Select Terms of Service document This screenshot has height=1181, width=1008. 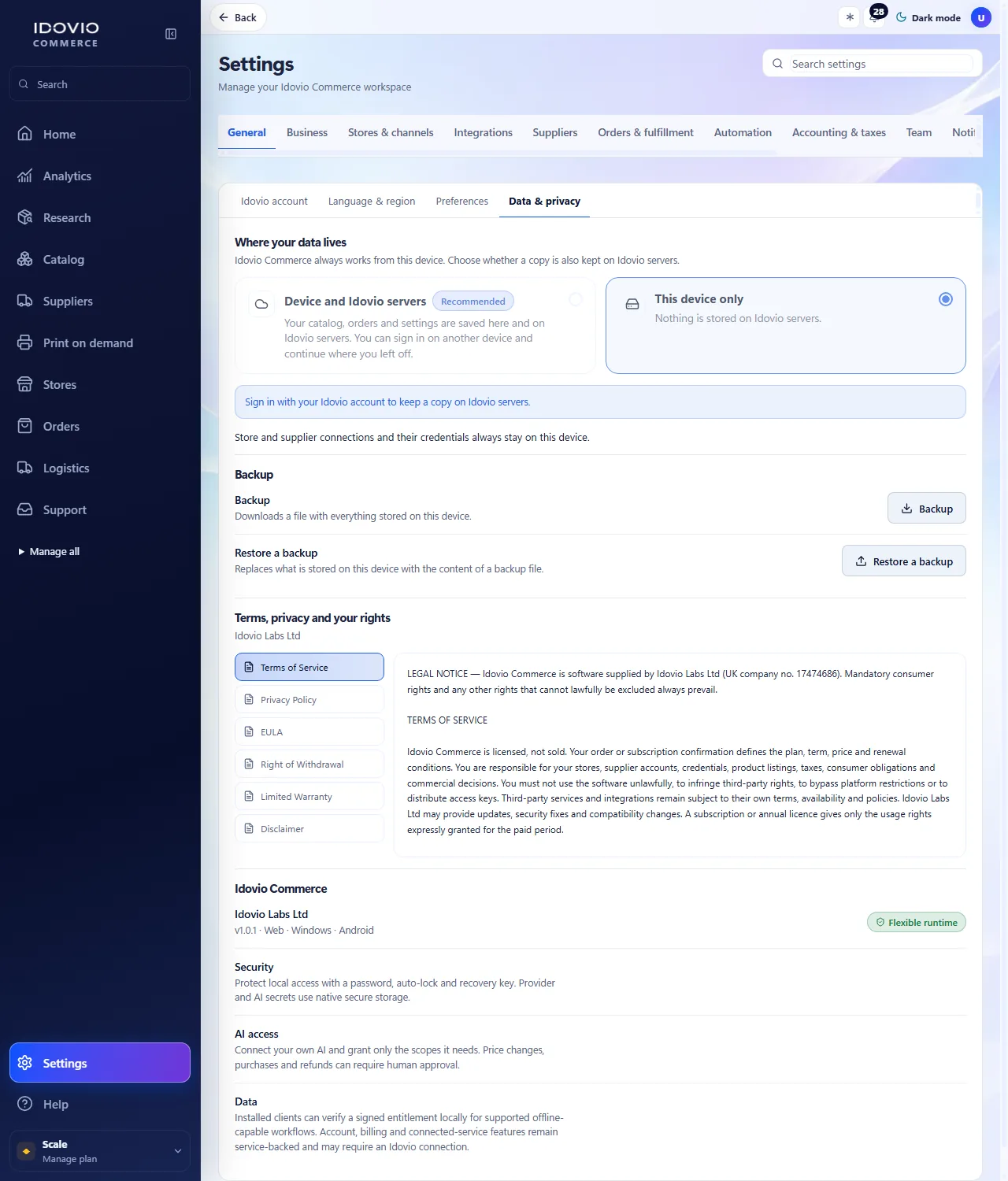[x=309, y=667]
